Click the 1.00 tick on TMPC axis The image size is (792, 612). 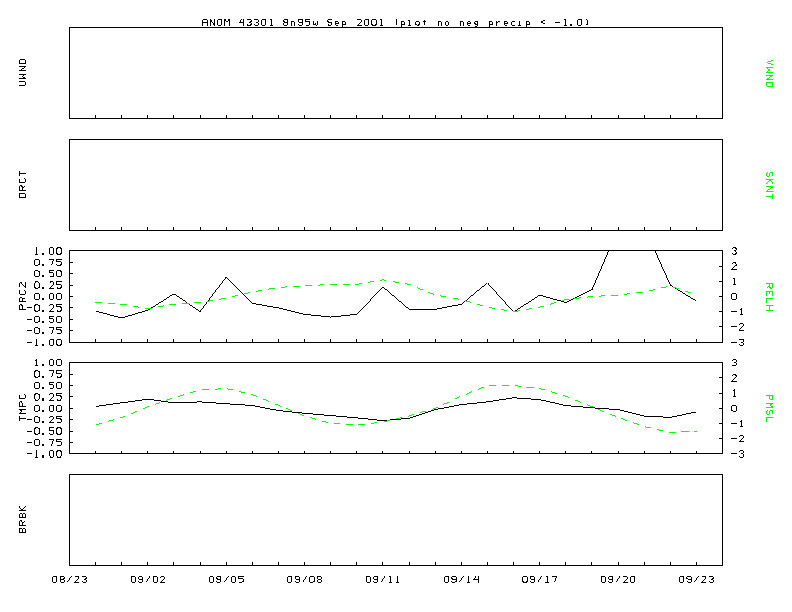pyautogui.click(x=48, y=363)
